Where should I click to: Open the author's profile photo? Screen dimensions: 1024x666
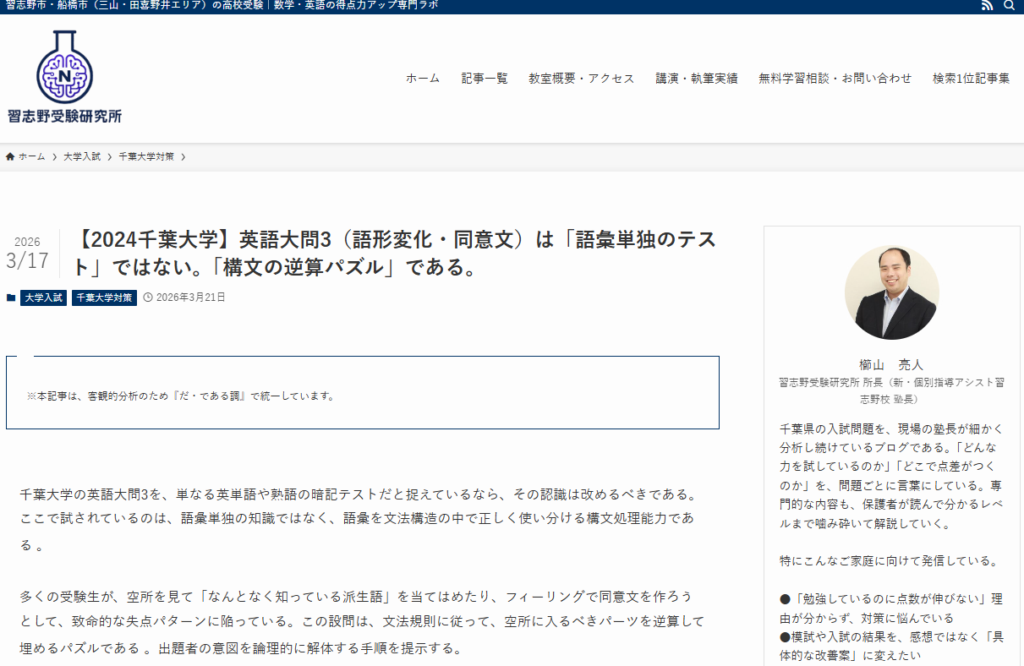point(891,293)
